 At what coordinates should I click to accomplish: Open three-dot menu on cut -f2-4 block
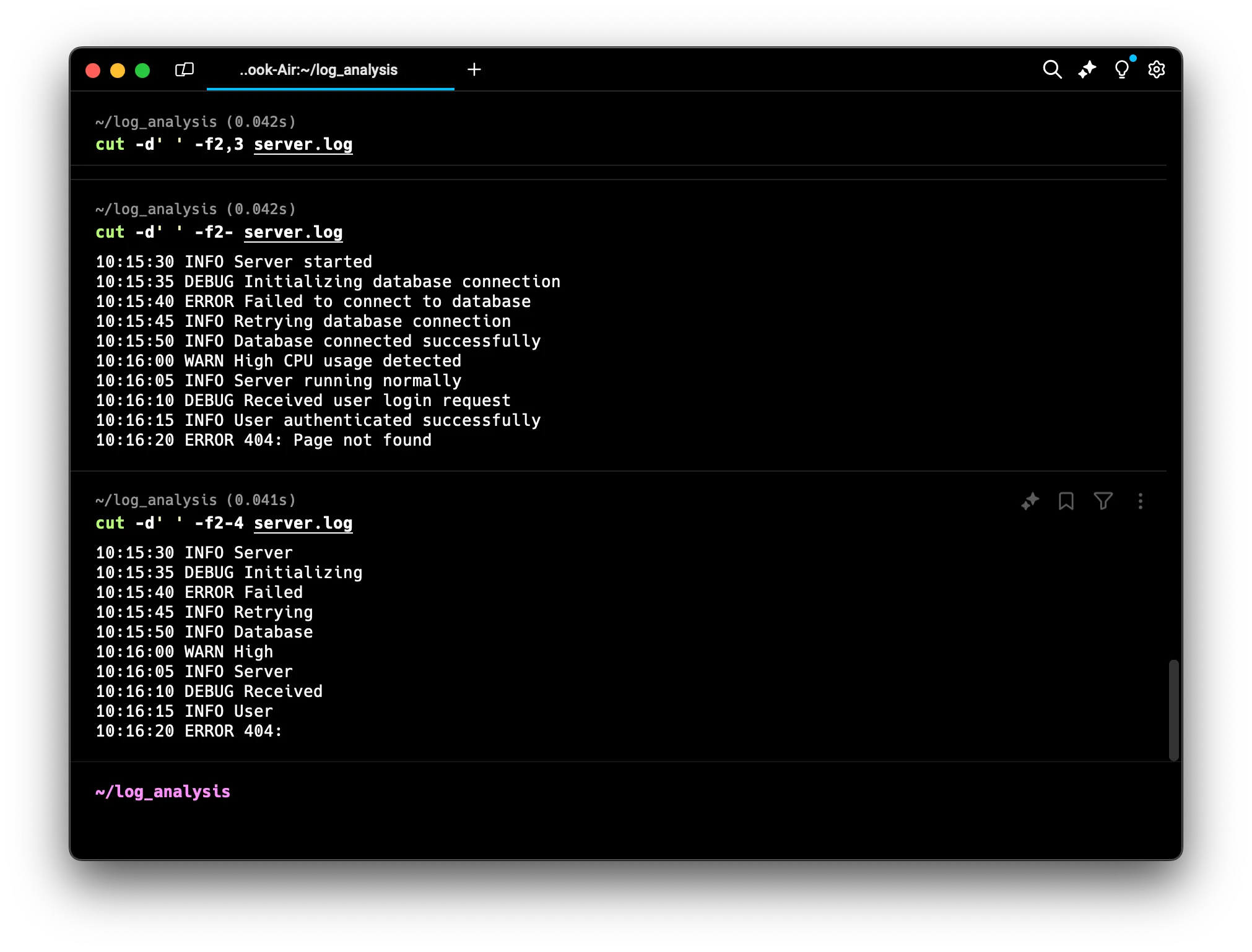pyautogui.click(x=1140, y=501)
